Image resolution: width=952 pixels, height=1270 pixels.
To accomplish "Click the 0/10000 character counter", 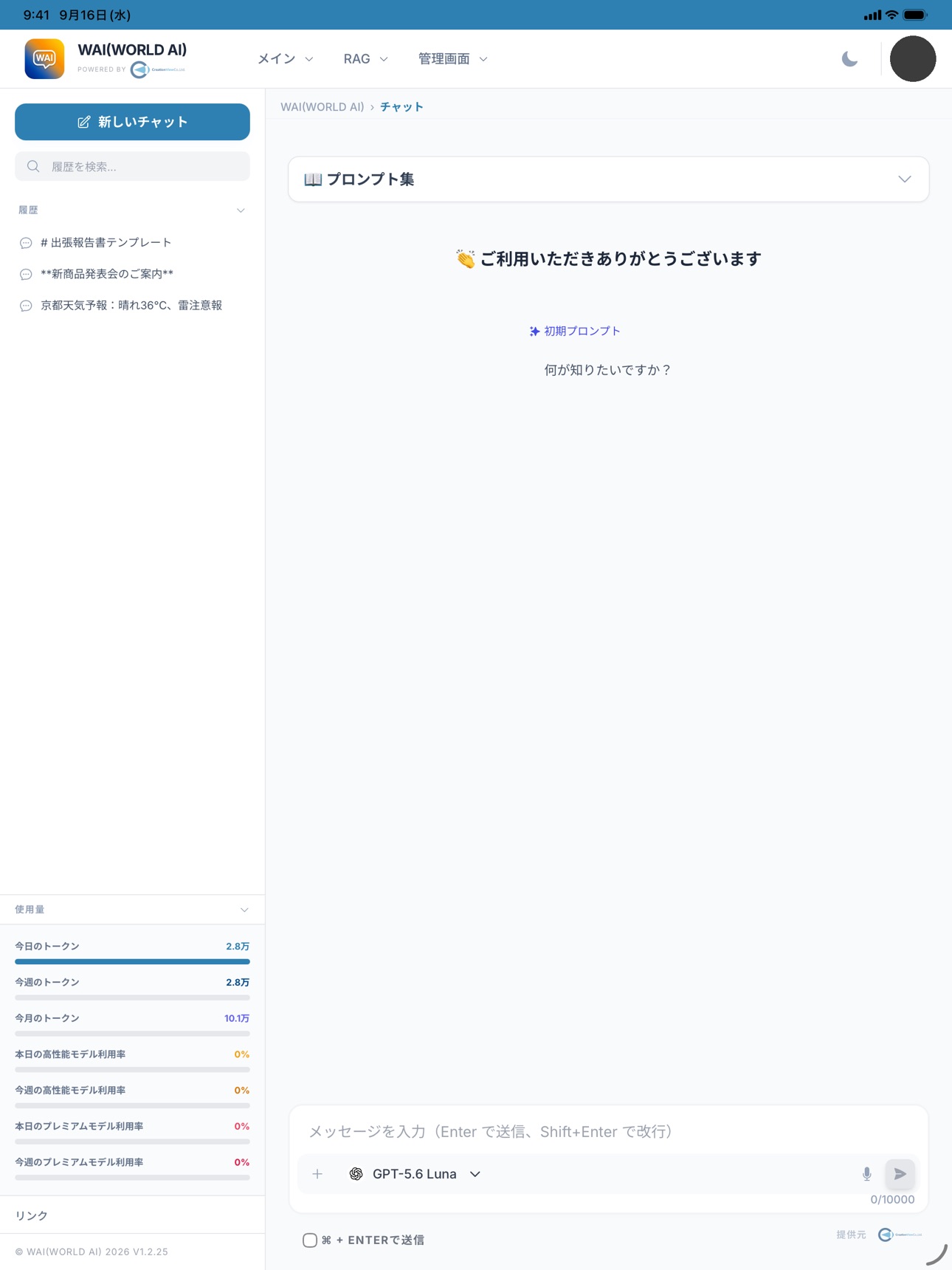I will (892, 1200).
